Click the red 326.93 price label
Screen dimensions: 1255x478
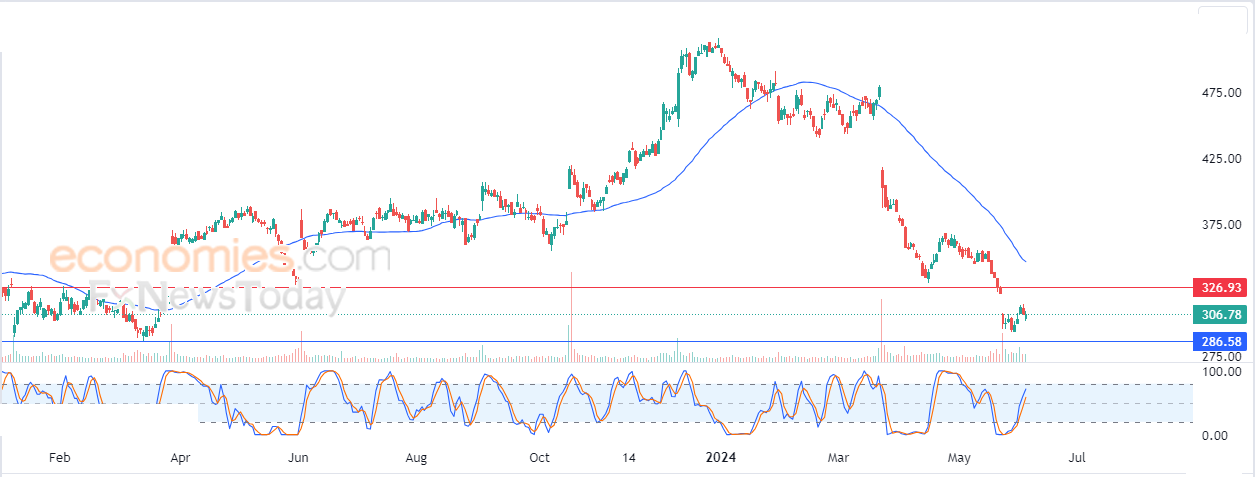click(1220, 288)
